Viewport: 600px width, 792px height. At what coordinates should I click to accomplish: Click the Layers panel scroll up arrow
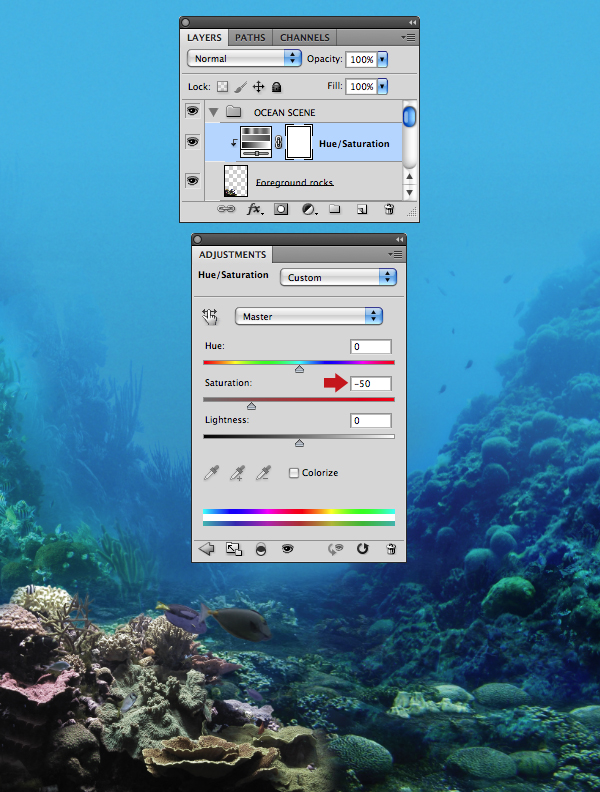[x=410, y=177]
